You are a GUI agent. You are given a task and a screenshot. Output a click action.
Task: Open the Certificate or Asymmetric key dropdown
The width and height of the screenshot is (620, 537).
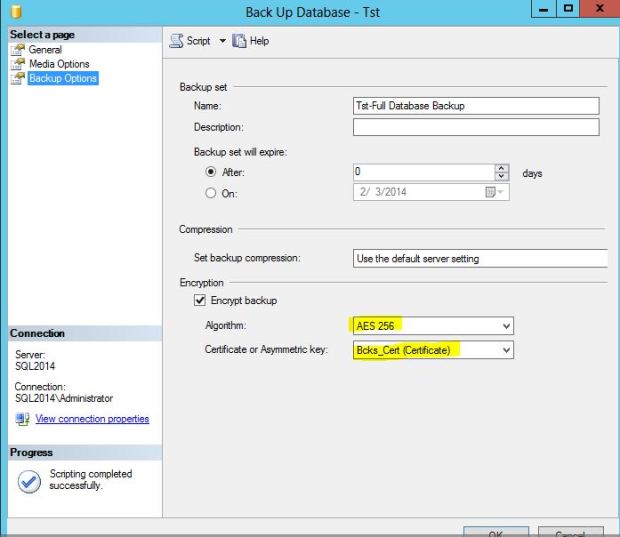pos(506,350)
